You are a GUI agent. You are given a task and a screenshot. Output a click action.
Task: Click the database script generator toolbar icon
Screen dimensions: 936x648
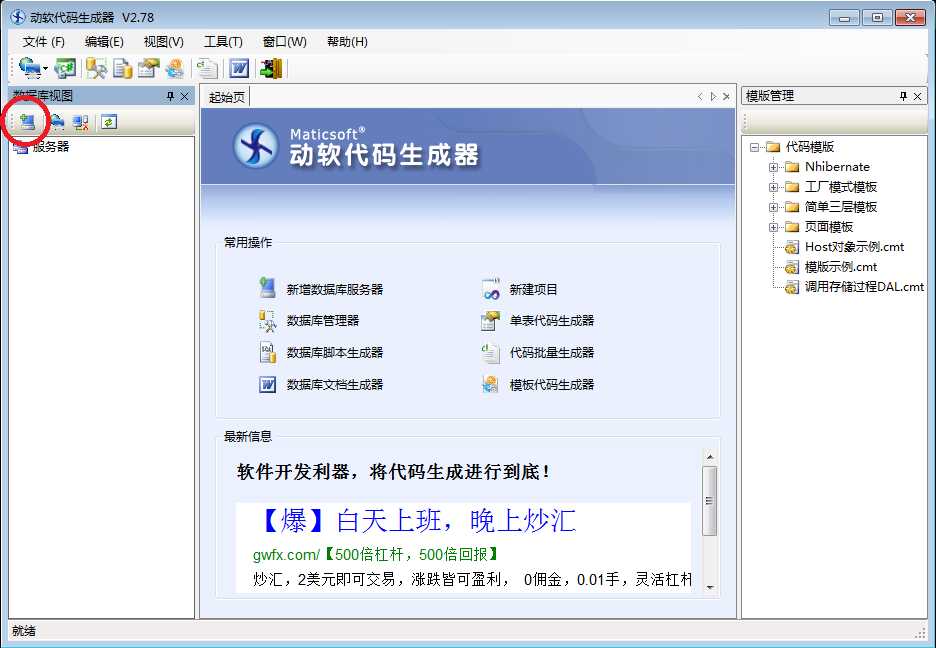(122, 69)
